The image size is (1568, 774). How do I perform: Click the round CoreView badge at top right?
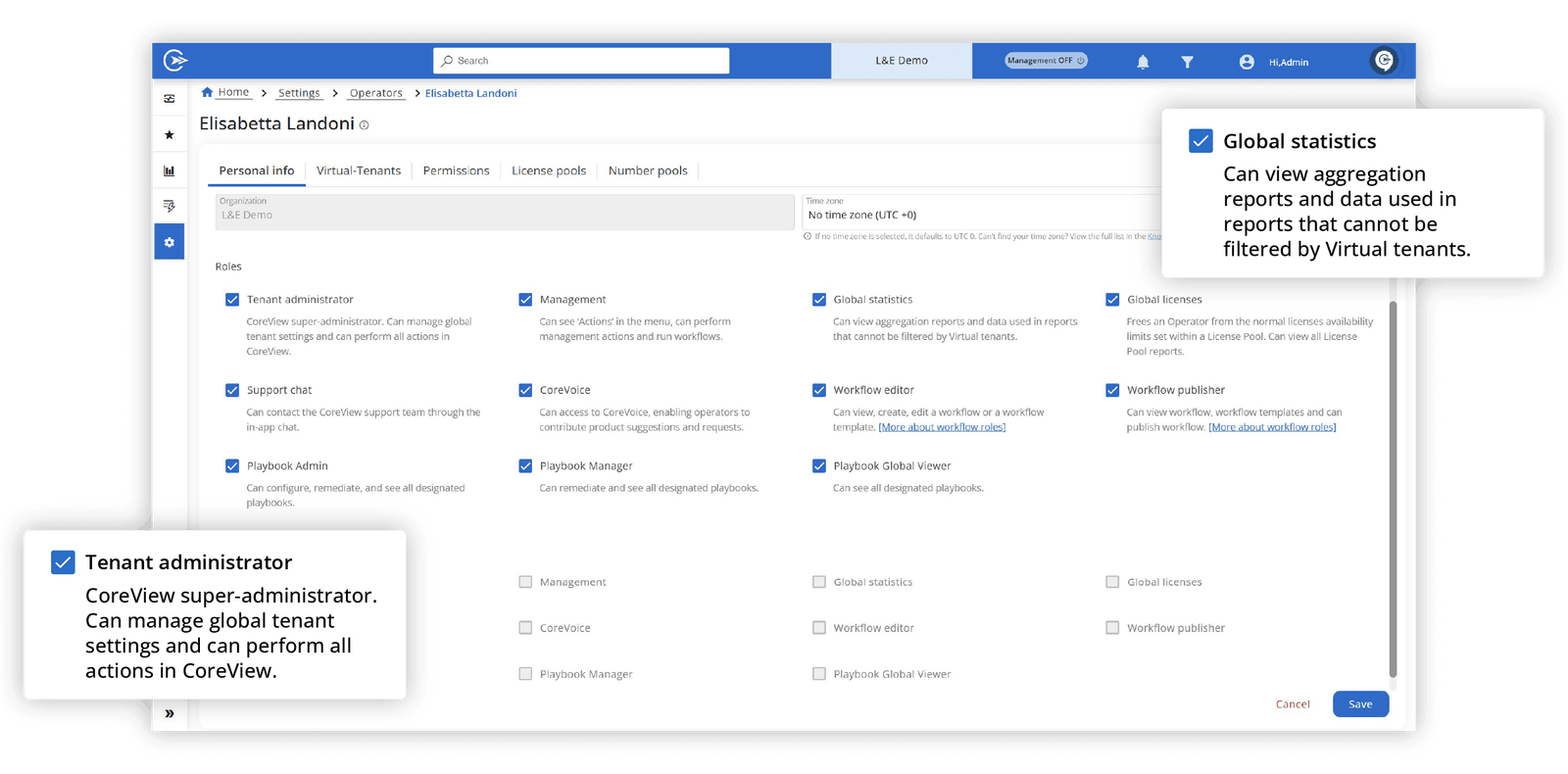click(1384, 61)
